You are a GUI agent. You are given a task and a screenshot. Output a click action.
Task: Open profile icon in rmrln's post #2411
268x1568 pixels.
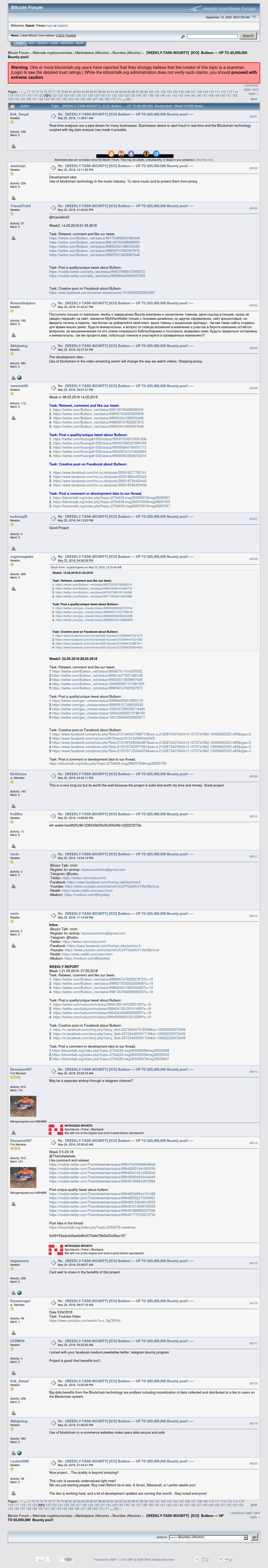pos(13,886)
